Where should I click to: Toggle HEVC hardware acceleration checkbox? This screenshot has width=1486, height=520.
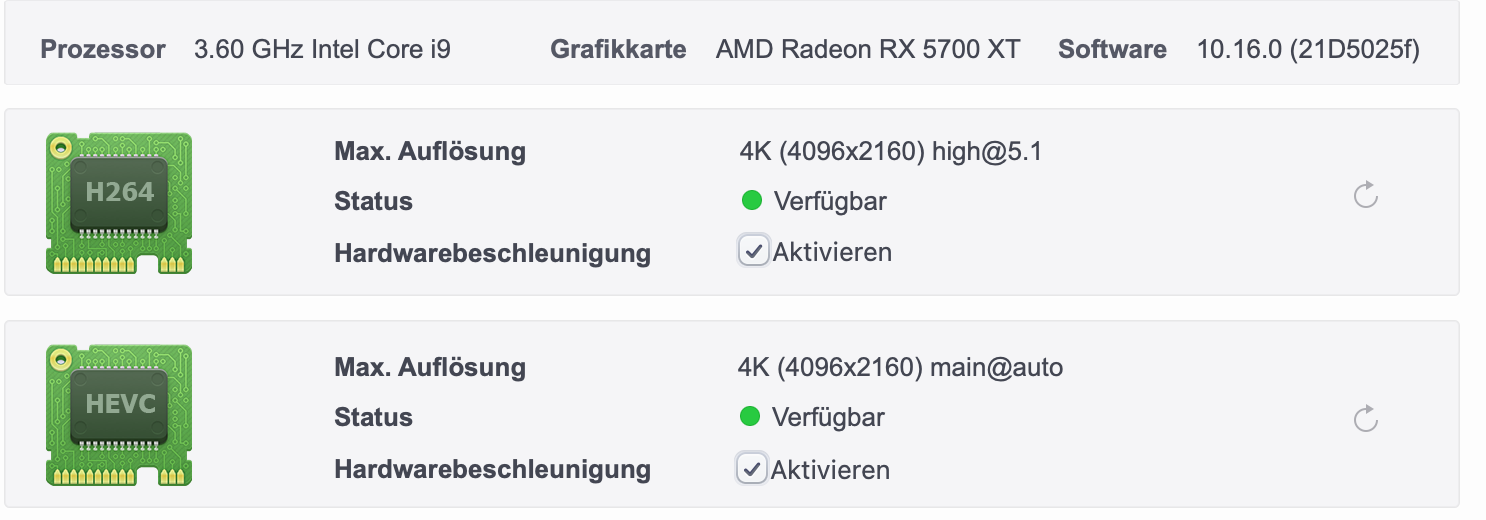point(751,468)
